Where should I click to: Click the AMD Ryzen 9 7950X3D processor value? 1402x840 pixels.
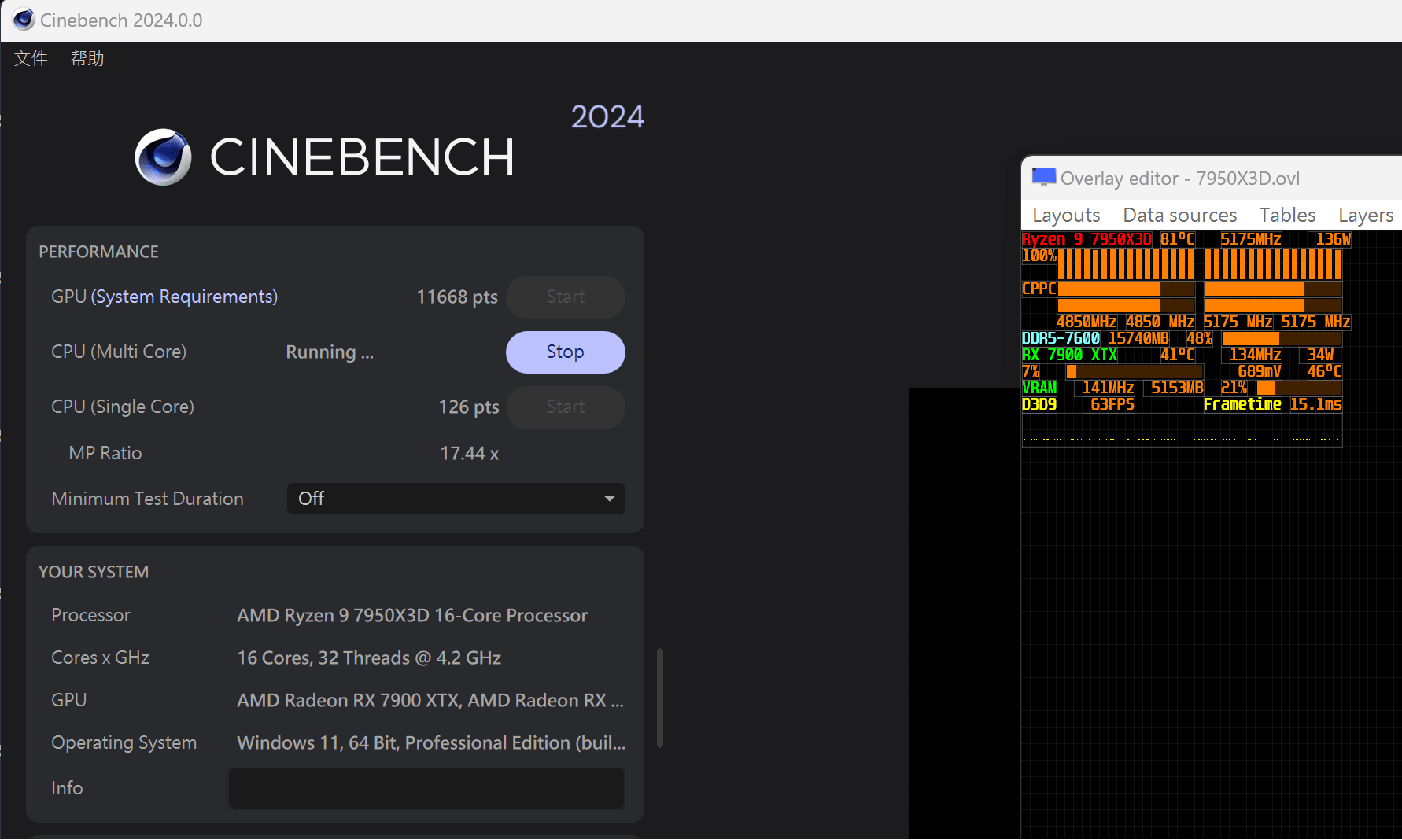tap(412, 615)
